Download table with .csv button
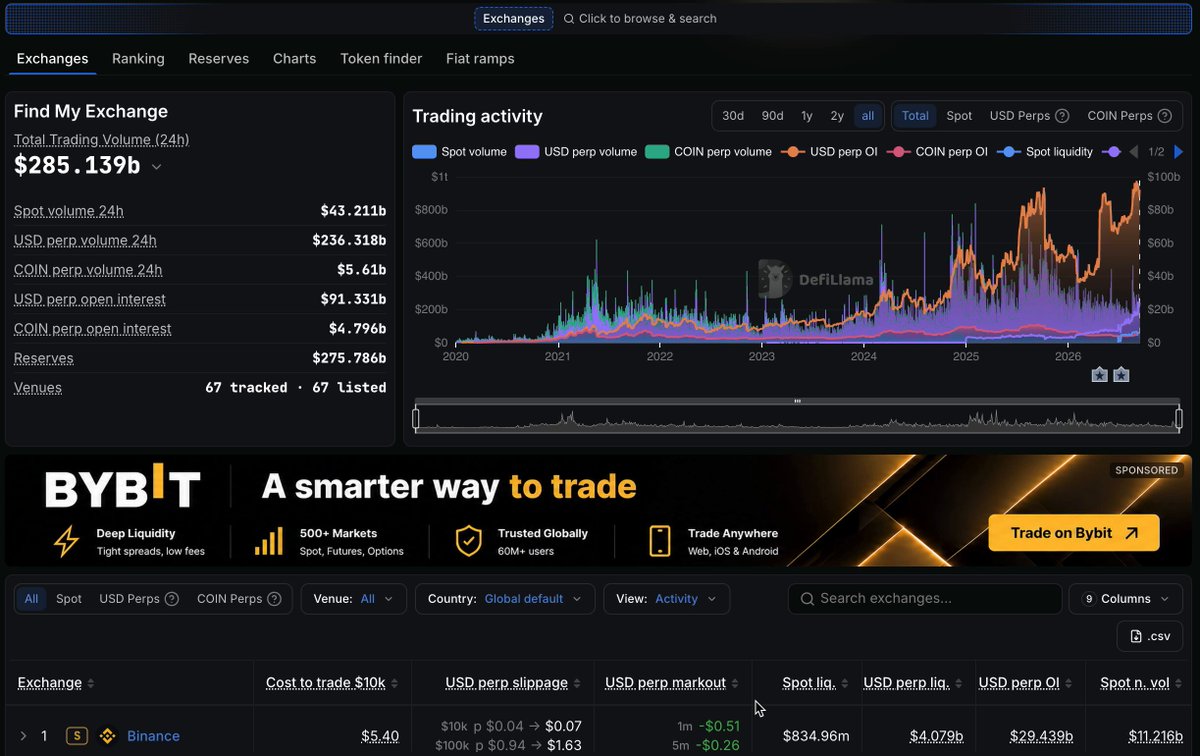Screen dimensions: 1200x756 pyautogui.click(x=1150, y=637)
